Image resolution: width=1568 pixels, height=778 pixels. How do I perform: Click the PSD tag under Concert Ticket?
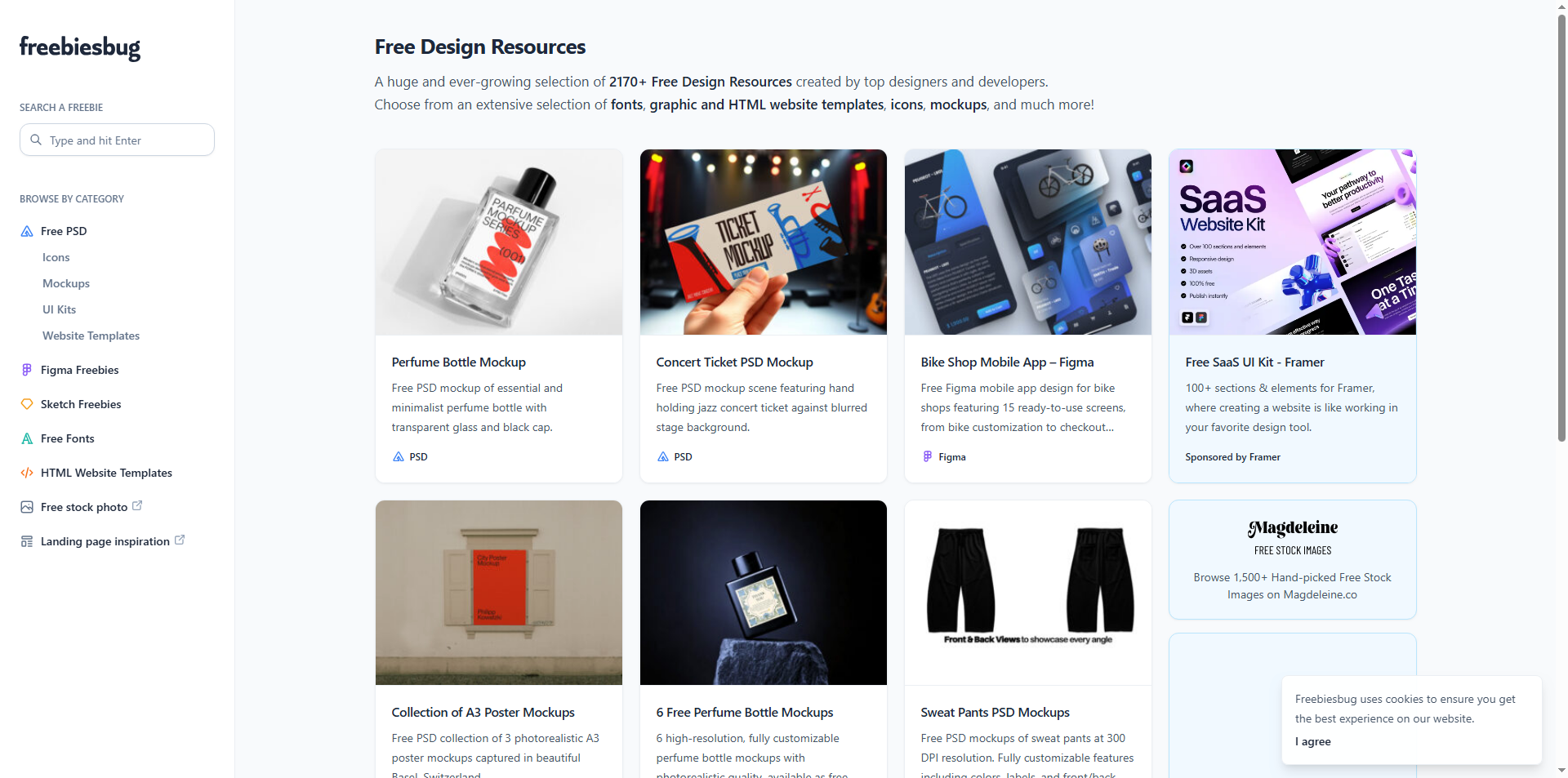675,457
